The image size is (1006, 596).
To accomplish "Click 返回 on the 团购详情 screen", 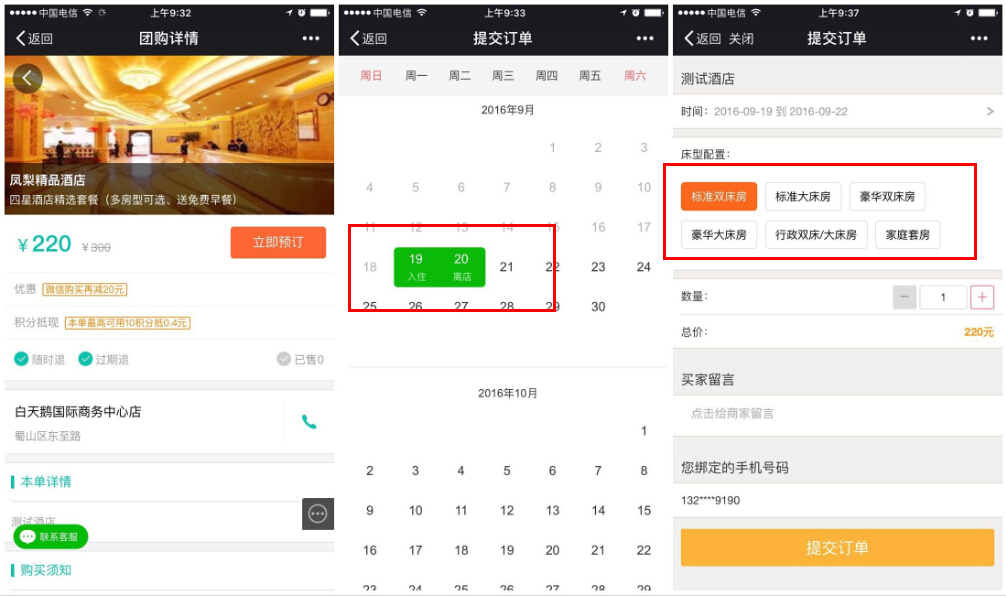I will [x=34, y=38].
